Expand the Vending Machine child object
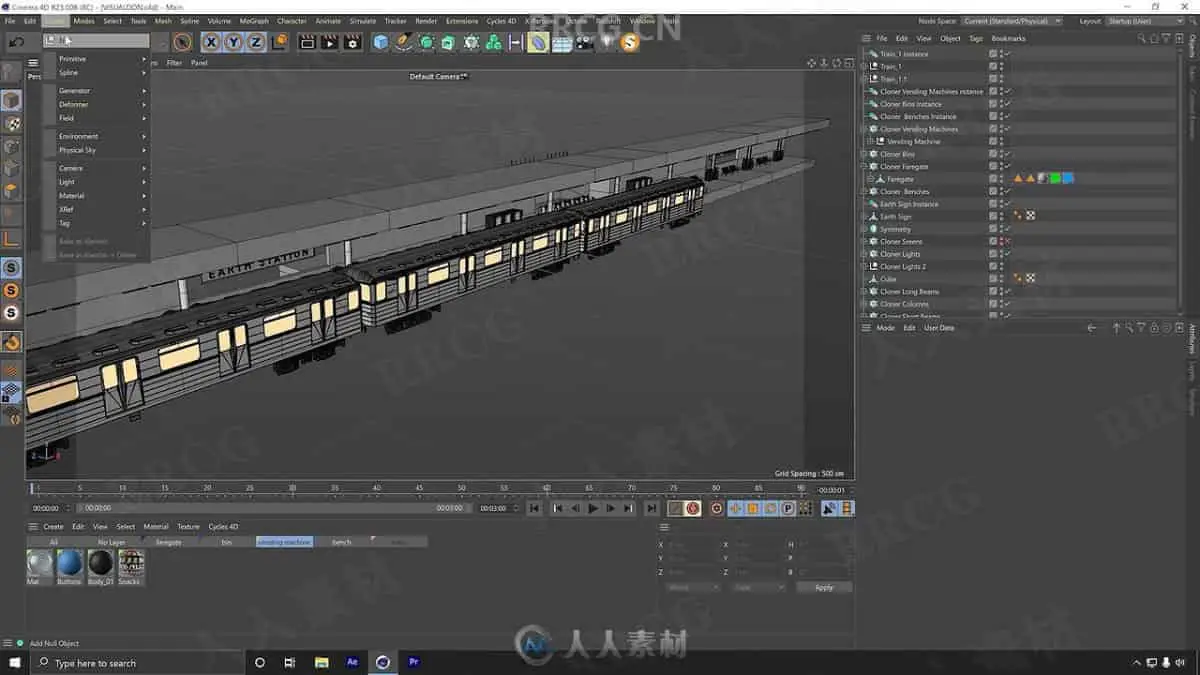Screen dimensions: 1200x675 [872, 142]
